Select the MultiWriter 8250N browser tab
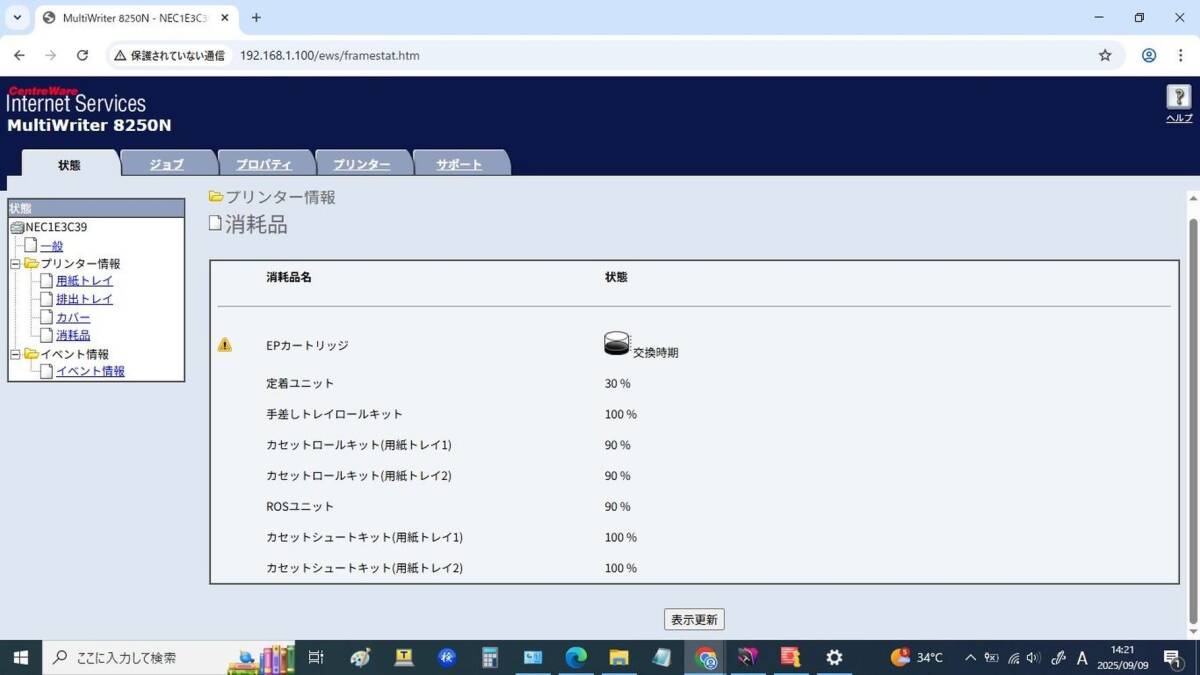Image resolution: width=1200 pixels, height=675 pixels. pos(137,18)
